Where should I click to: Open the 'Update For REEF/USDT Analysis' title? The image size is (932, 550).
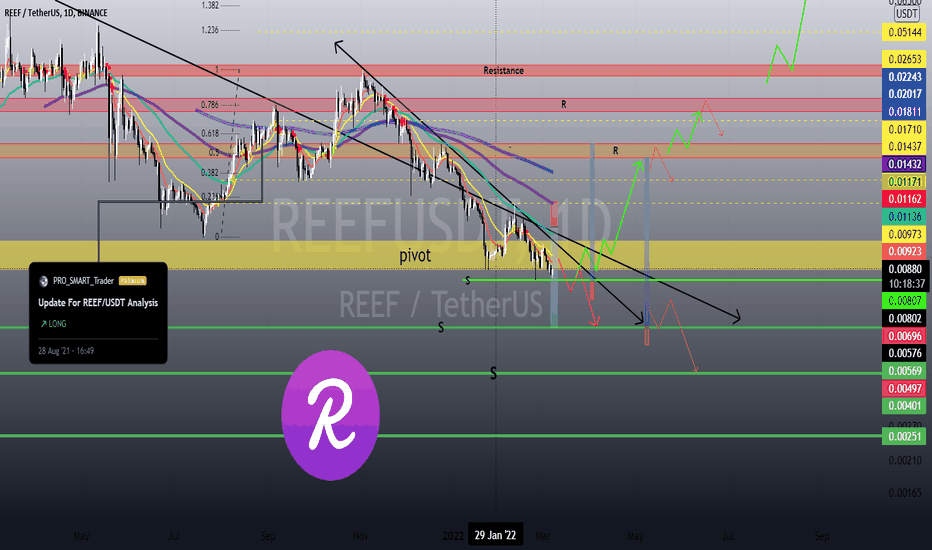click(98, 303)
